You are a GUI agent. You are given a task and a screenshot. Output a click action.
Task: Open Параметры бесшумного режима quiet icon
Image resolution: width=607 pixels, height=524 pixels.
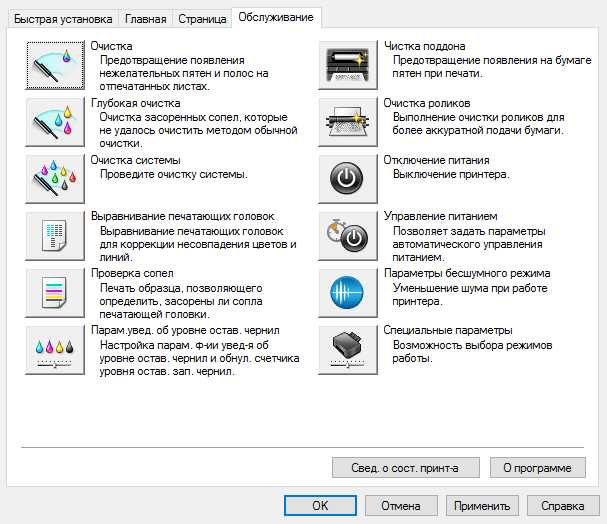click(348, 293)
